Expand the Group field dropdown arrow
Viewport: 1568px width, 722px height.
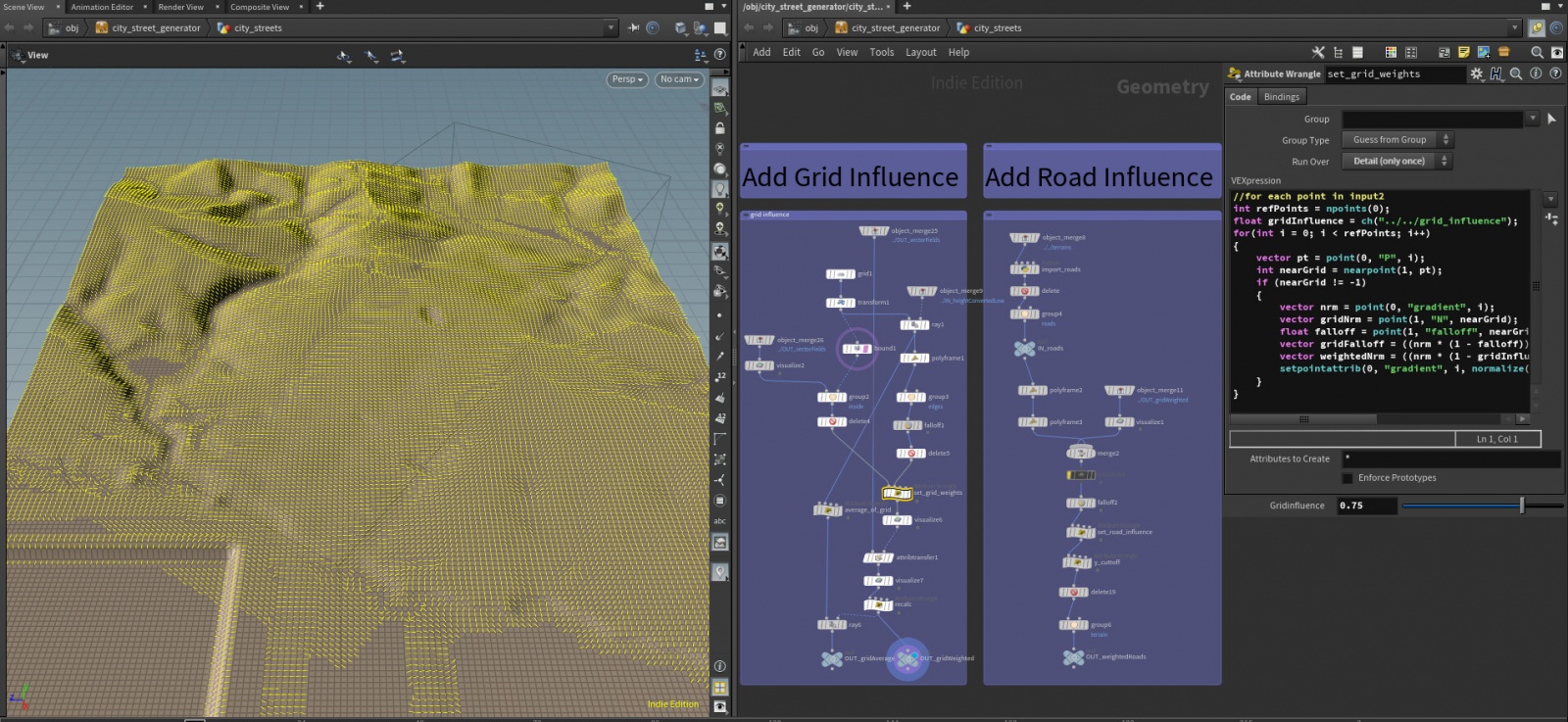pos(1533,119)
